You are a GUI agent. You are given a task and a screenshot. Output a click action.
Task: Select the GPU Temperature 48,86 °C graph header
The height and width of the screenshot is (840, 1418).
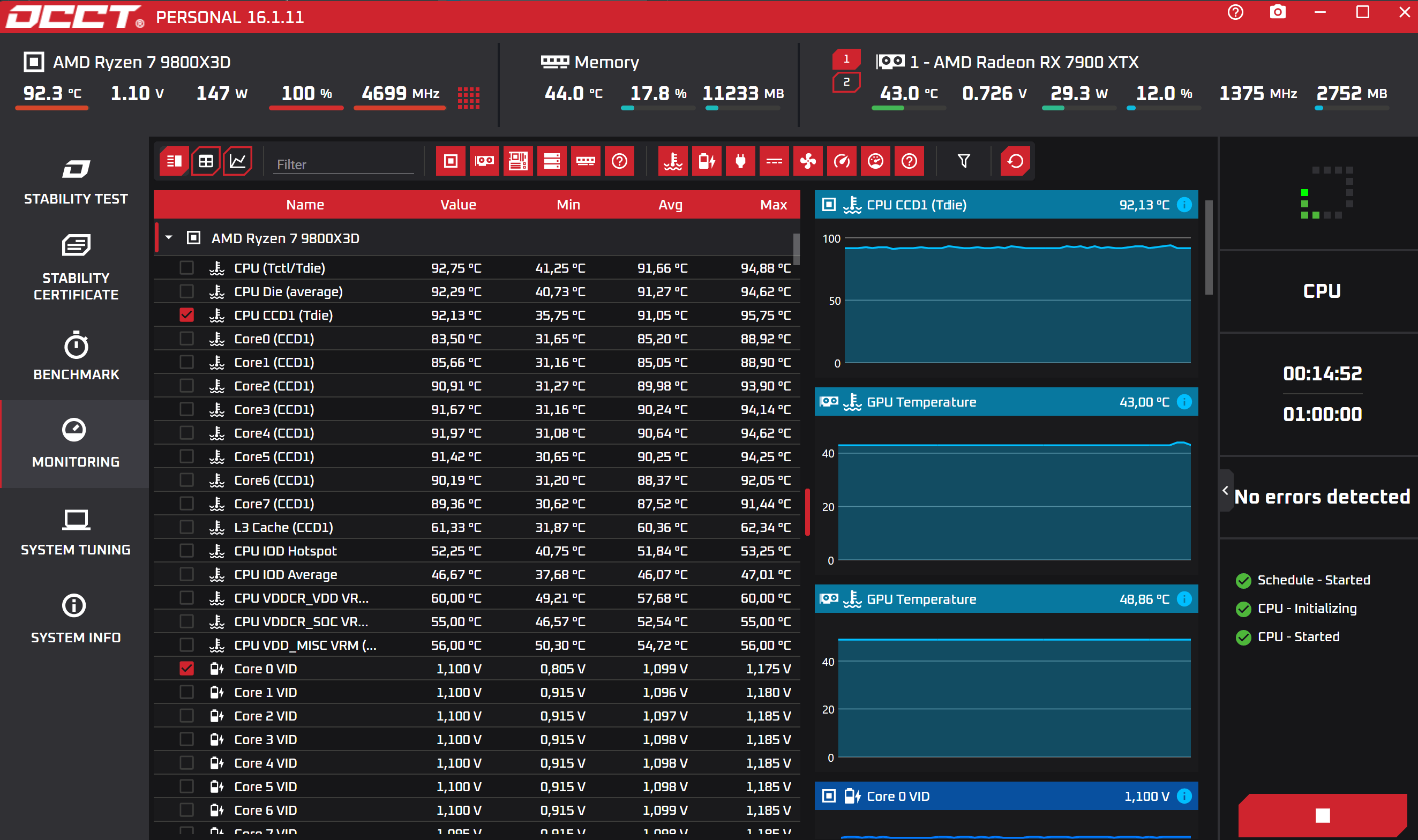point(1006,599)
